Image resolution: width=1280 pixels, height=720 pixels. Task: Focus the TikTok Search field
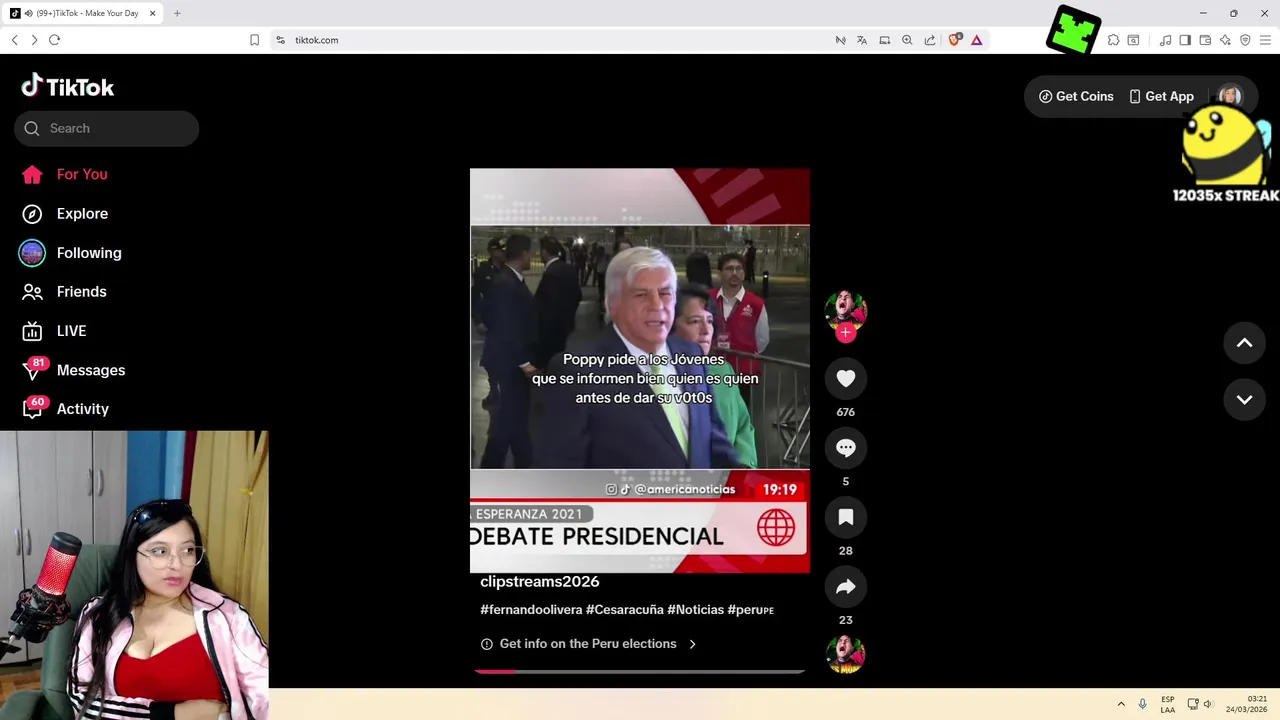(x=106, y=128)
